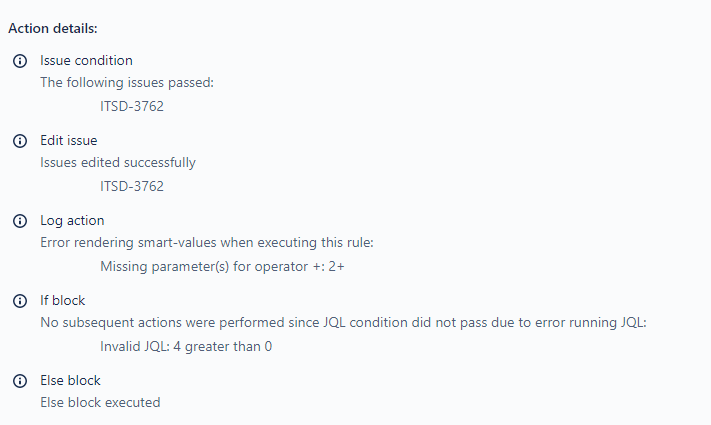Click the info icon beside Log action
The height and width of the screenshot is (425, 711).
coord(20,221)
